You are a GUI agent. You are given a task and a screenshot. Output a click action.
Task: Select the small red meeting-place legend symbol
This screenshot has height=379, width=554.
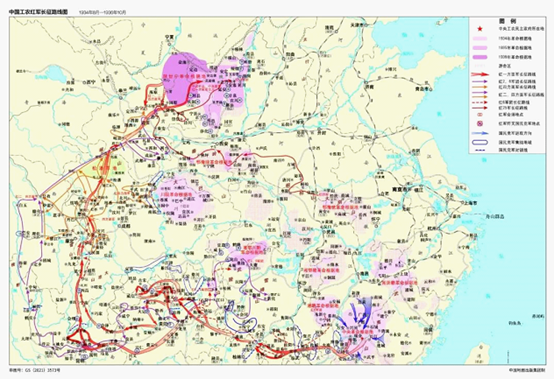[480, 114]
